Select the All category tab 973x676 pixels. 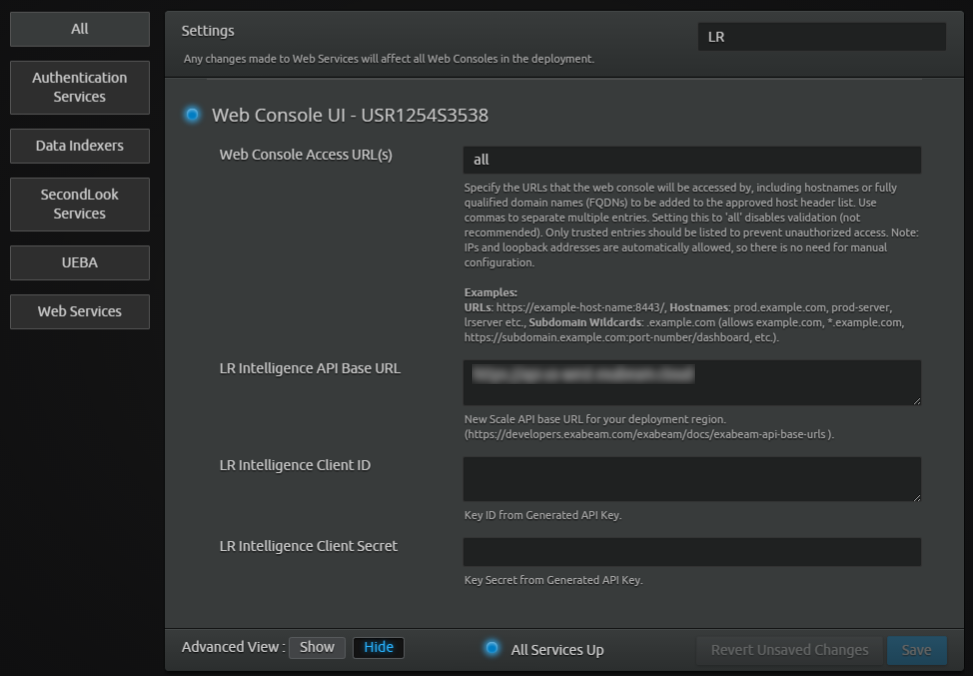point(80,29)
